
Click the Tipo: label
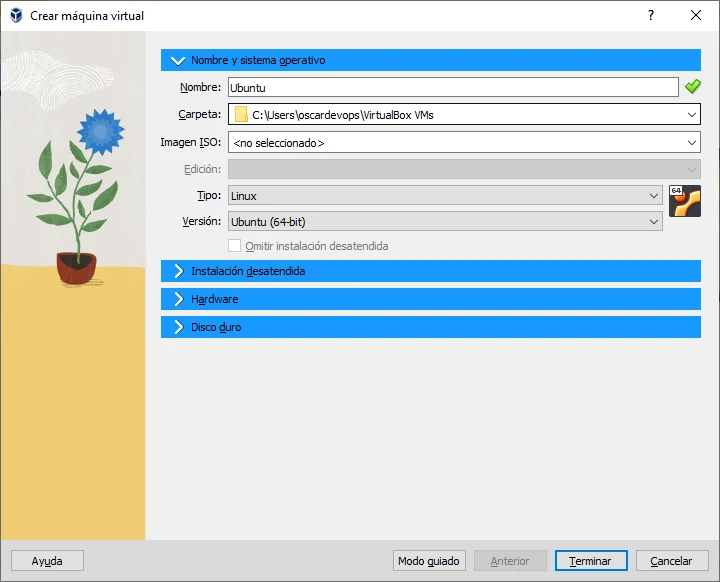[x=209, y=195]
